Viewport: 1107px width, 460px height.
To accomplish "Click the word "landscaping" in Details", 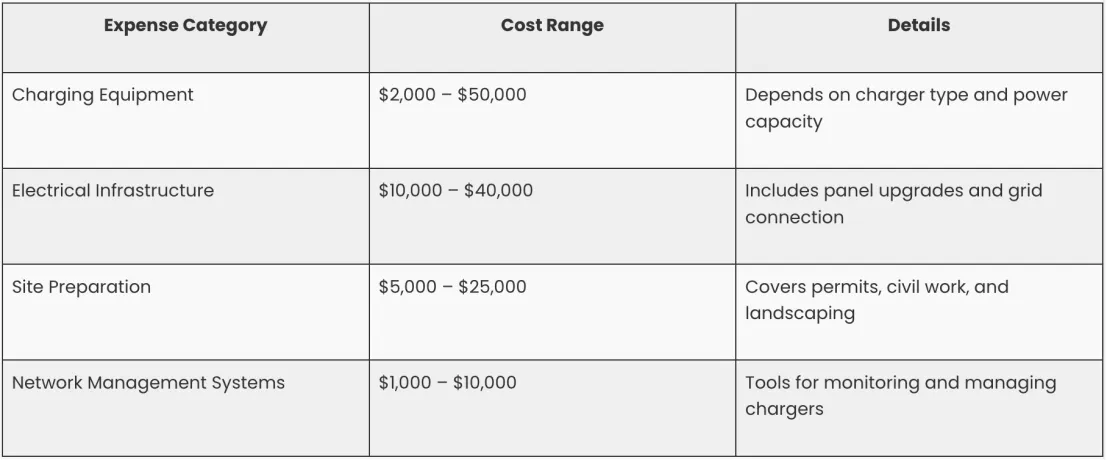I will pyautogui.click(x=799, y=313).
